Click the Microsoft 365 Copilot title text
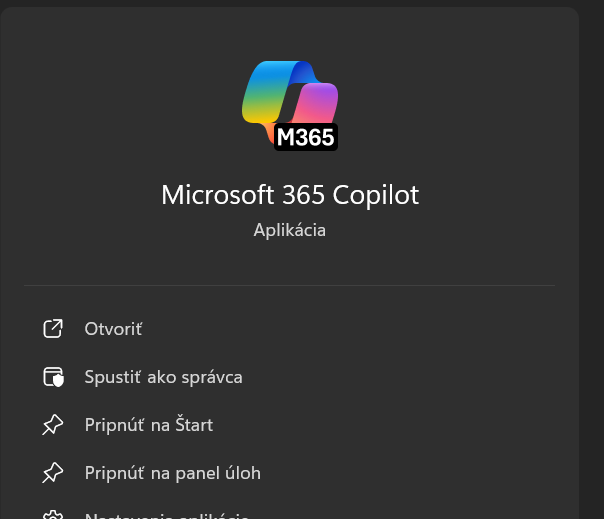This screenshot has height=519, width=604. point(290,195)
